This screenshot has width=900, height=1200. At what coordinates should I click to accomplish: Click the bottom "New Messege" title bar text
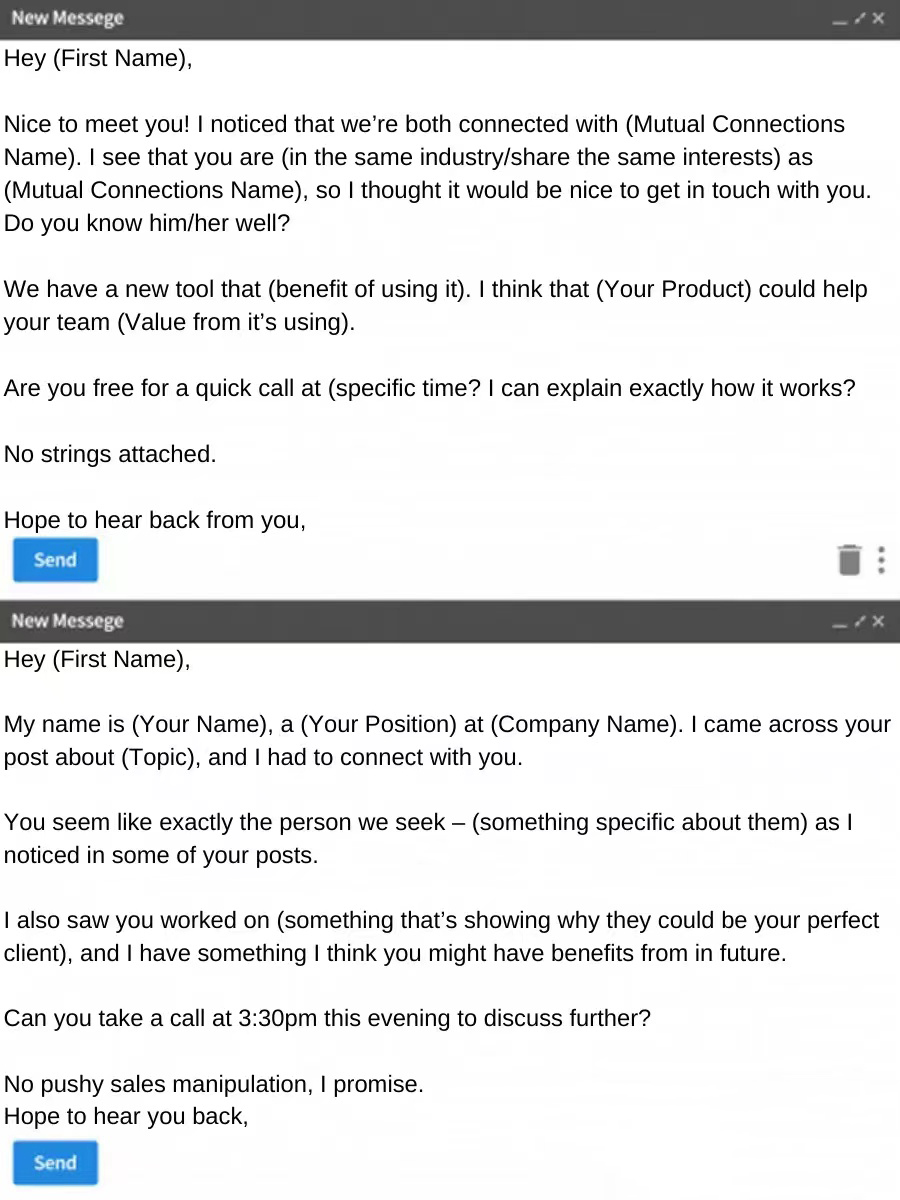click(67, 621)
